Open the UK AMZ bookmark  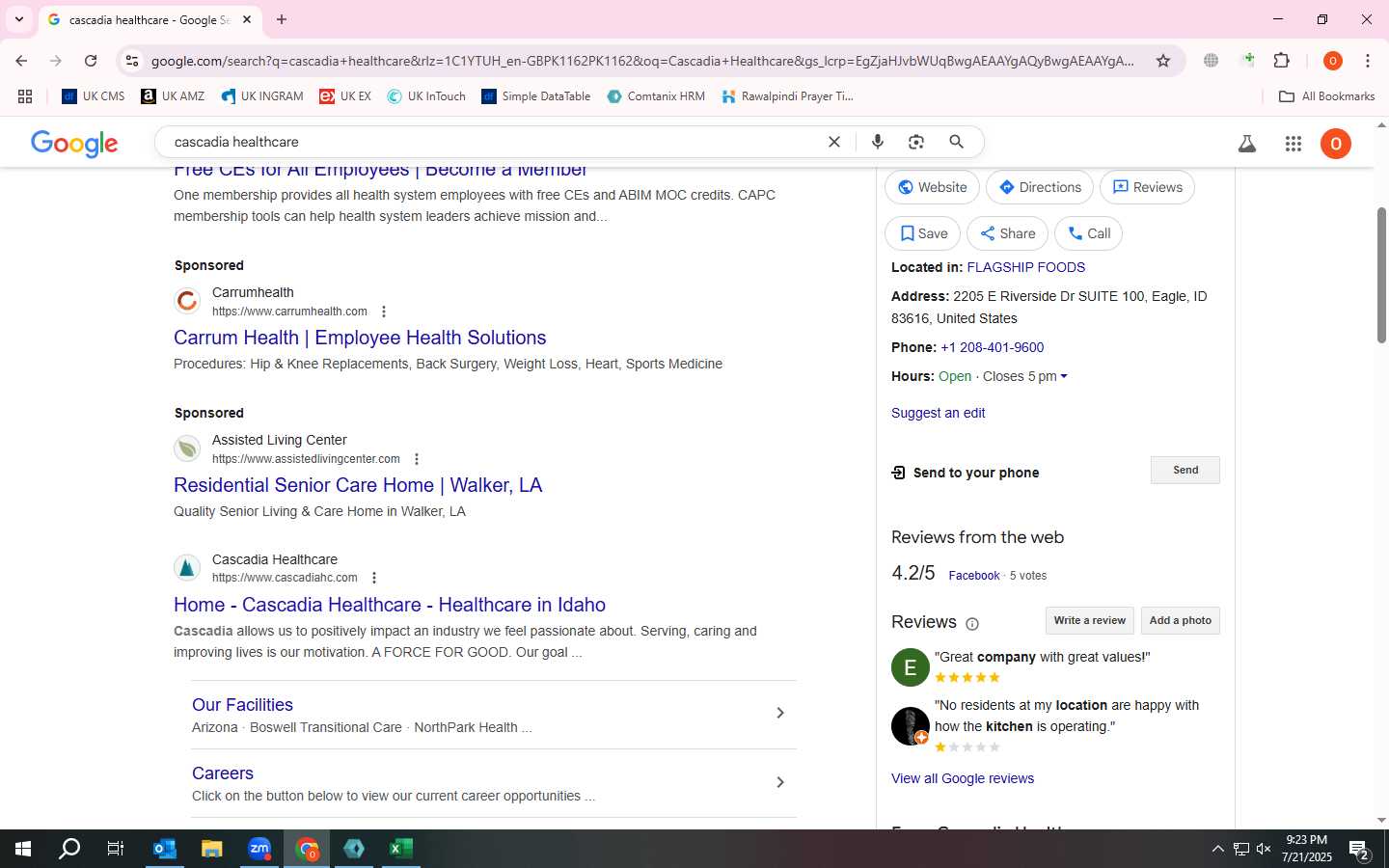173,96
